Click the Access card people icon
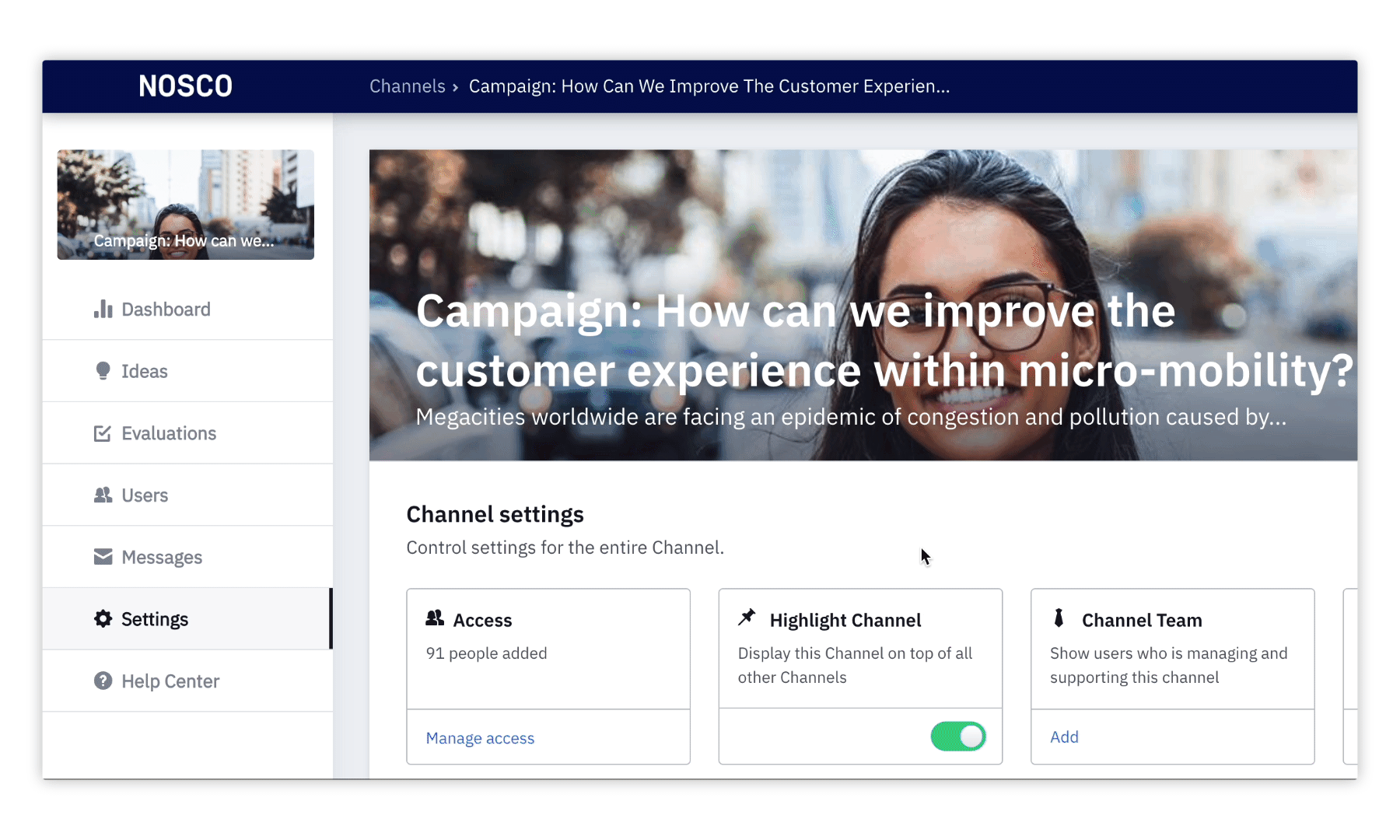The image size is (1400, 840). pyautogui.click(x=435, y=618)
